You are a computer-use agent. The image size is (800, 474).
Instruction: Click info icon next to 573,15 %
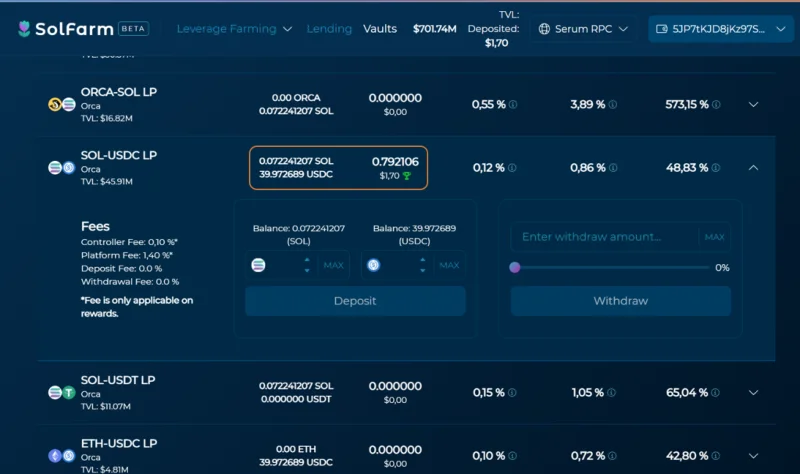716,105
